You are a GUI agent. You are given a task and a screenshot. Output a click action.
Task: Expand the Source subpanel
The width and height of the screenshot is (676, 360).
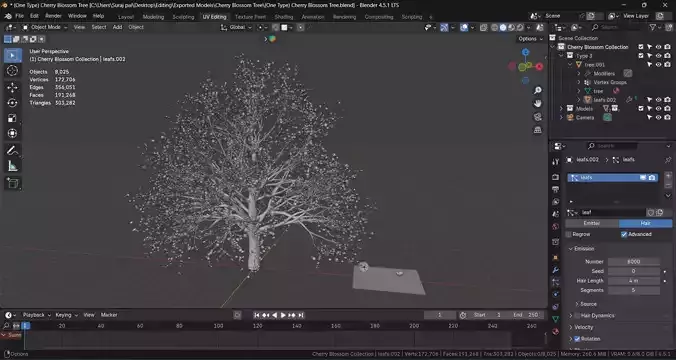[x=577, y=304]
